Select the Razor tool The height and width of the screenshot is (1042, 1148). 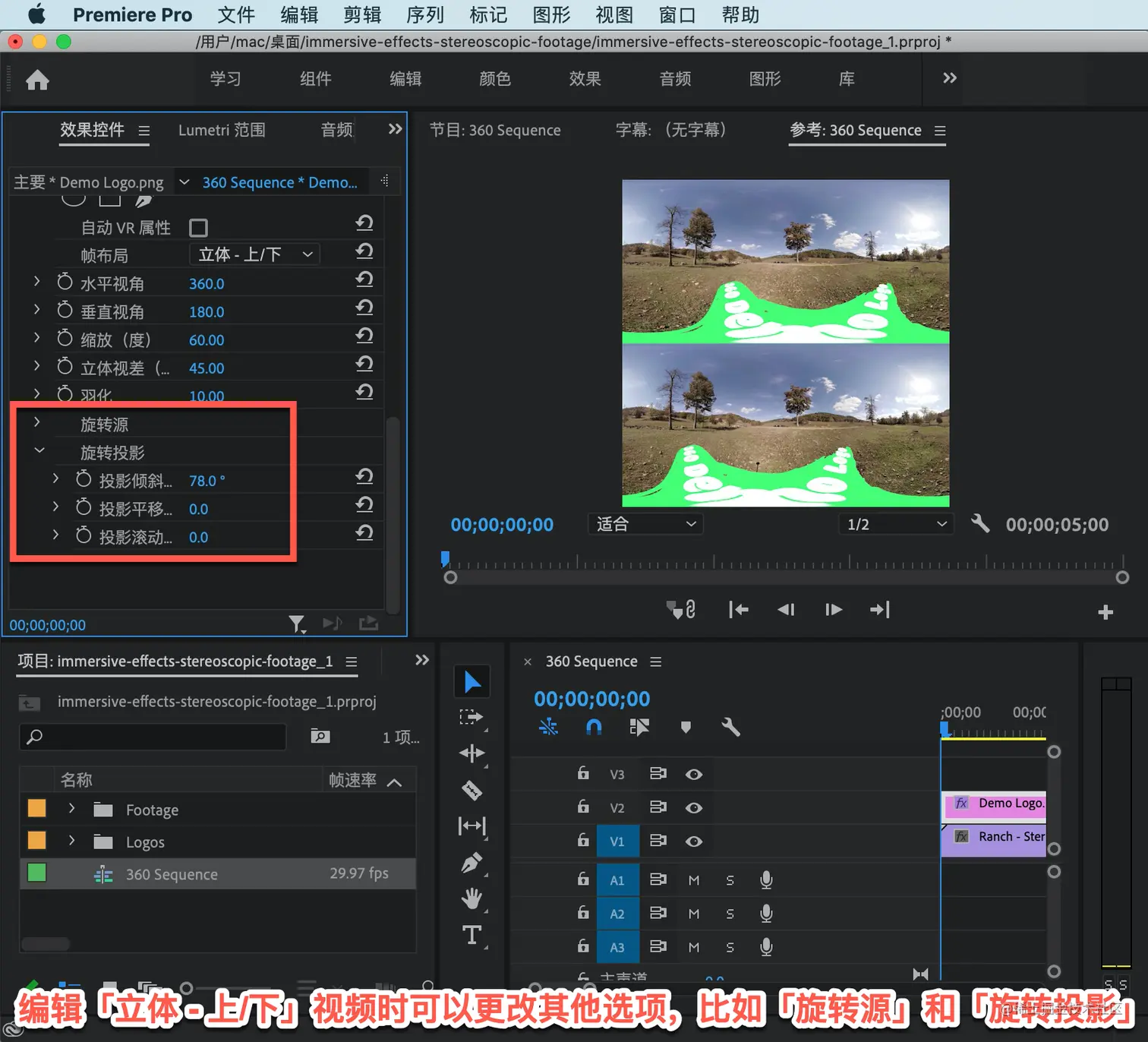pyautogui.click(x=472, y=790)
